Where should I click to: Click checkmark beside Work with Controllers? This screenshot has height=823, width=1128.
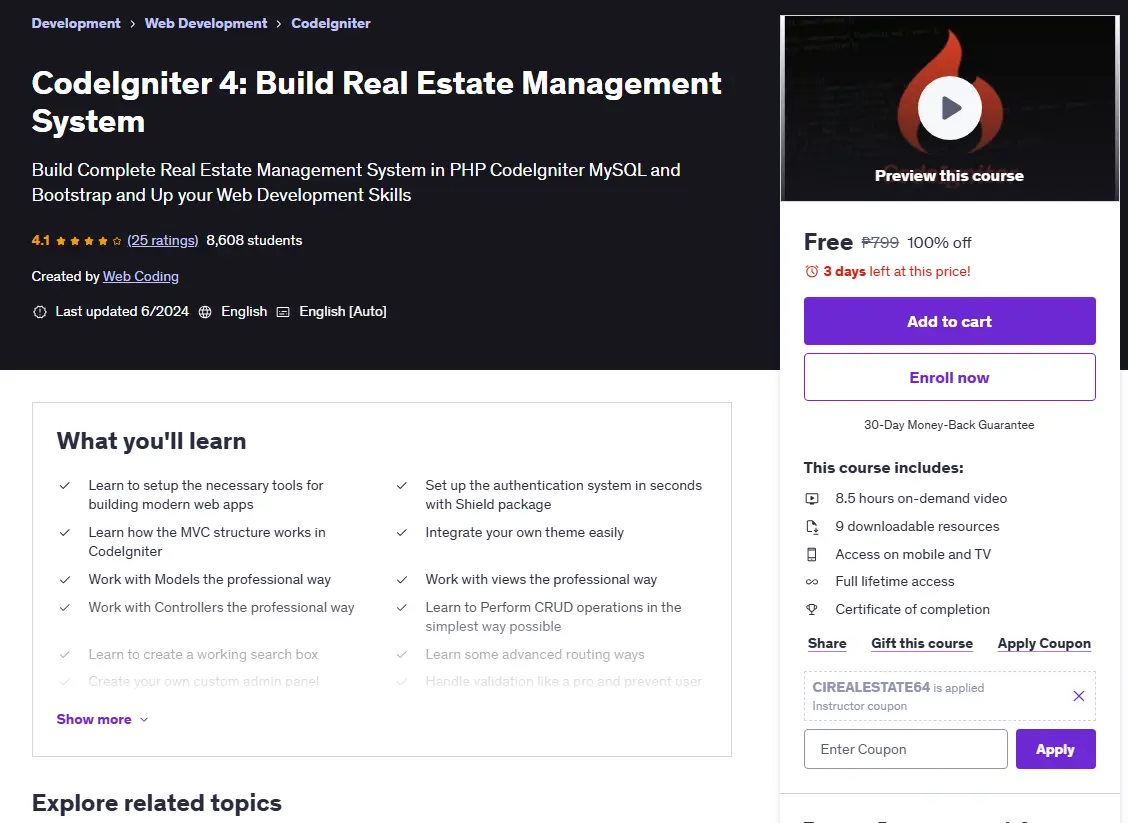(x=65, y=607)
